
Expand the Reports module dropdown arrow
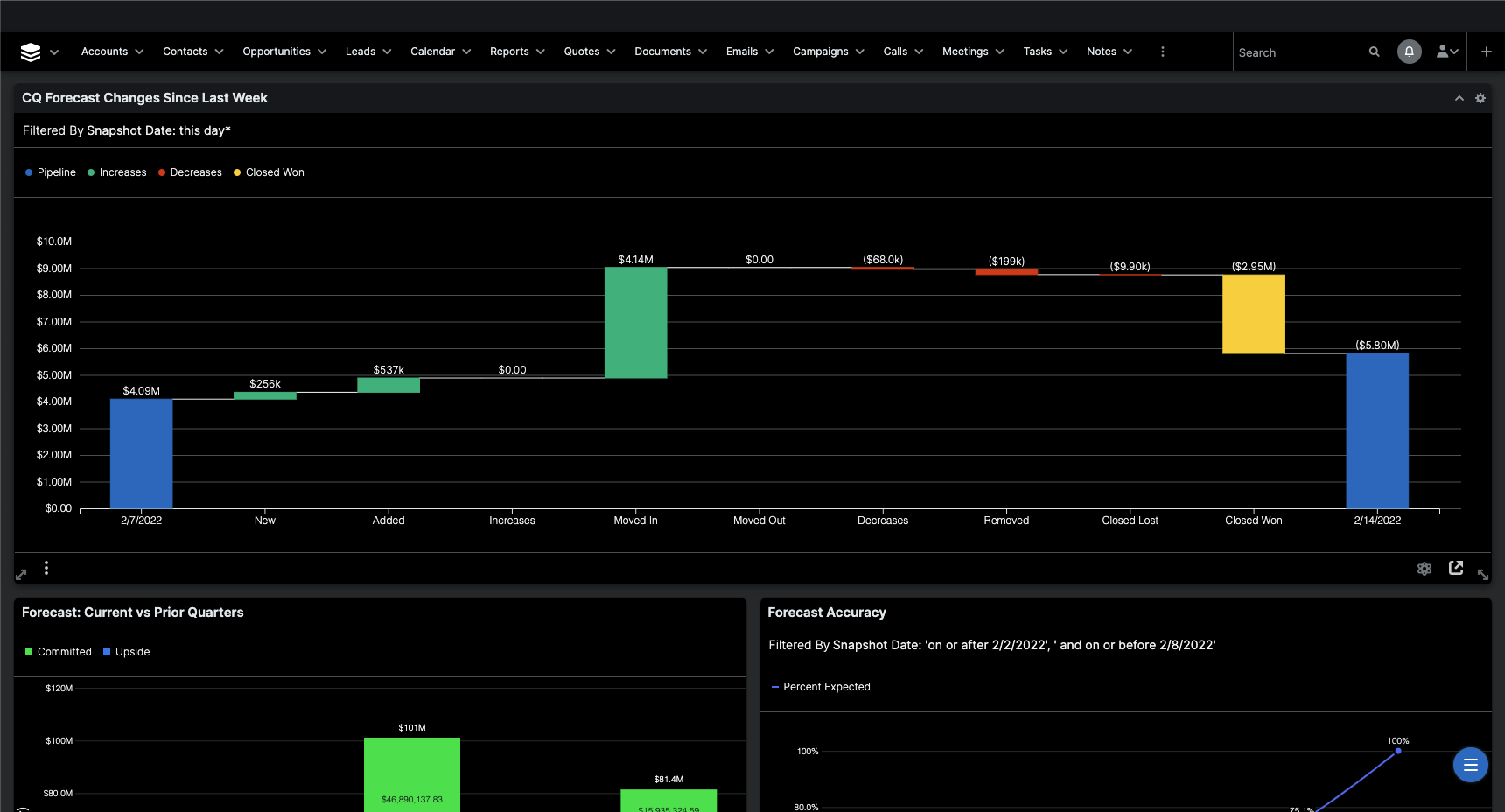[x=540, y=52]
